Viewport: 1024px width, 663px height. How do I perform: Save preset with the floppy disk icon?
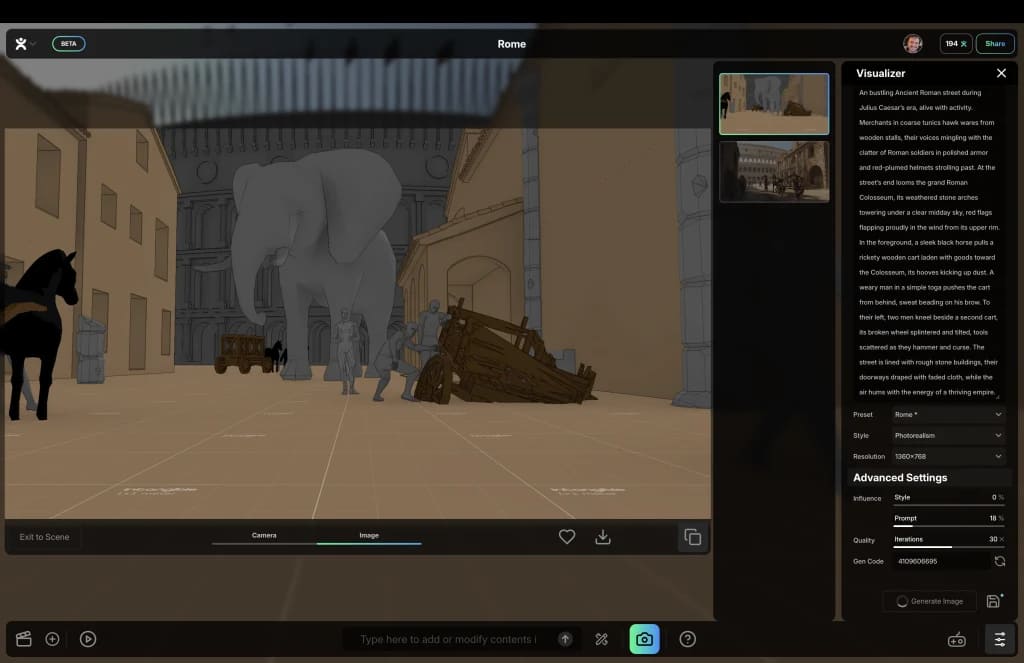tap(994, 601)
